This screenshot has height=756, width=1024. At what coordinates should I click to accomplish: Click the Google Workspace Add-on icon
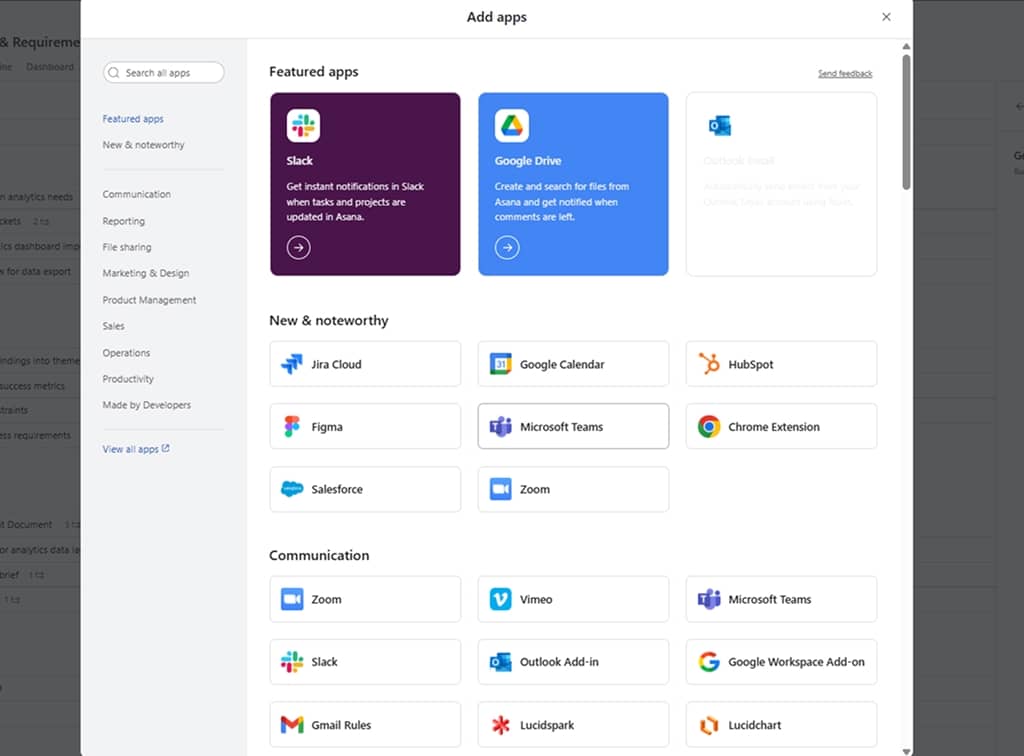coord(709,661)
